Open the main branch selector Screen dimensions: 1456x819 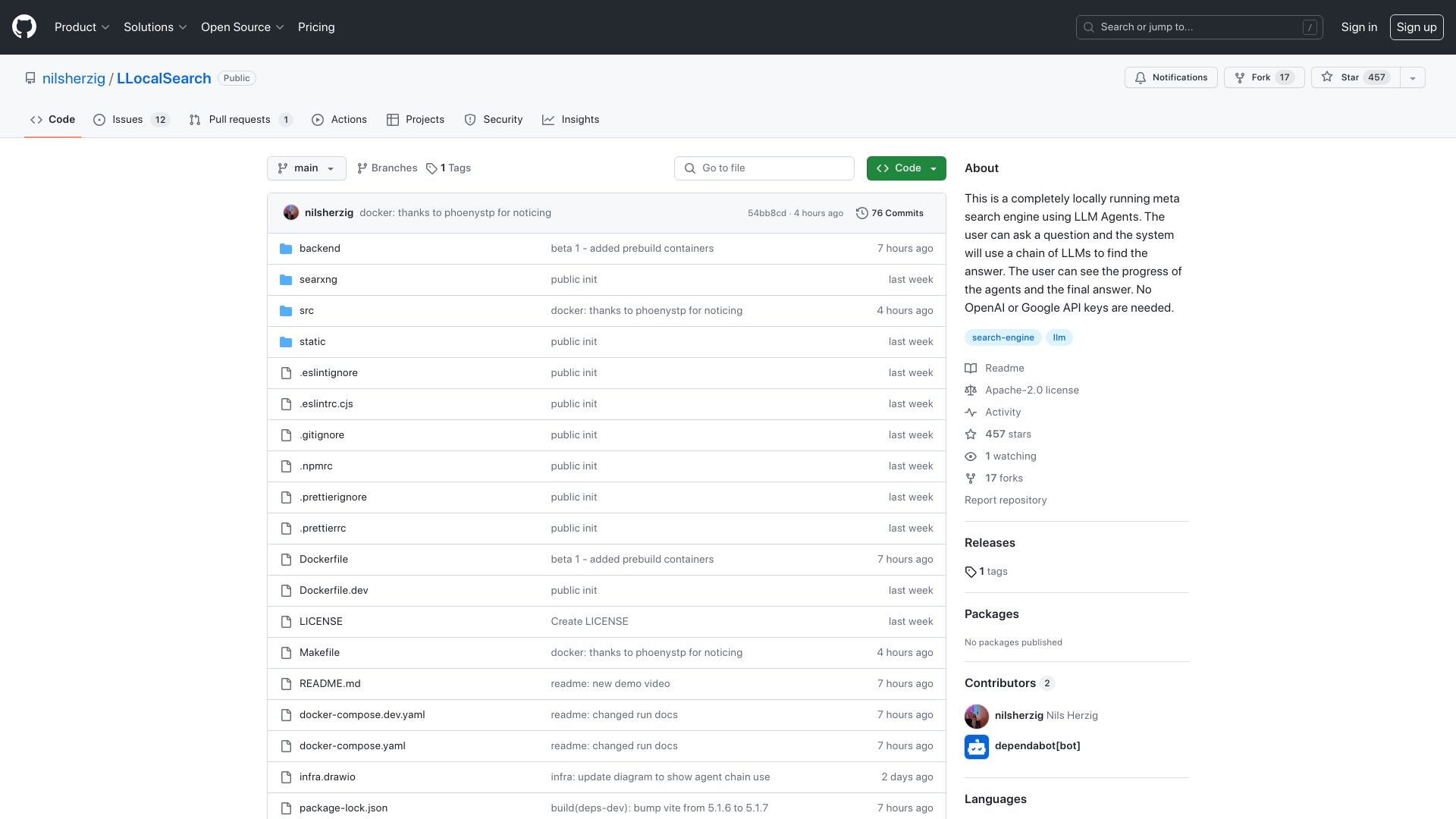pos(306,168)
